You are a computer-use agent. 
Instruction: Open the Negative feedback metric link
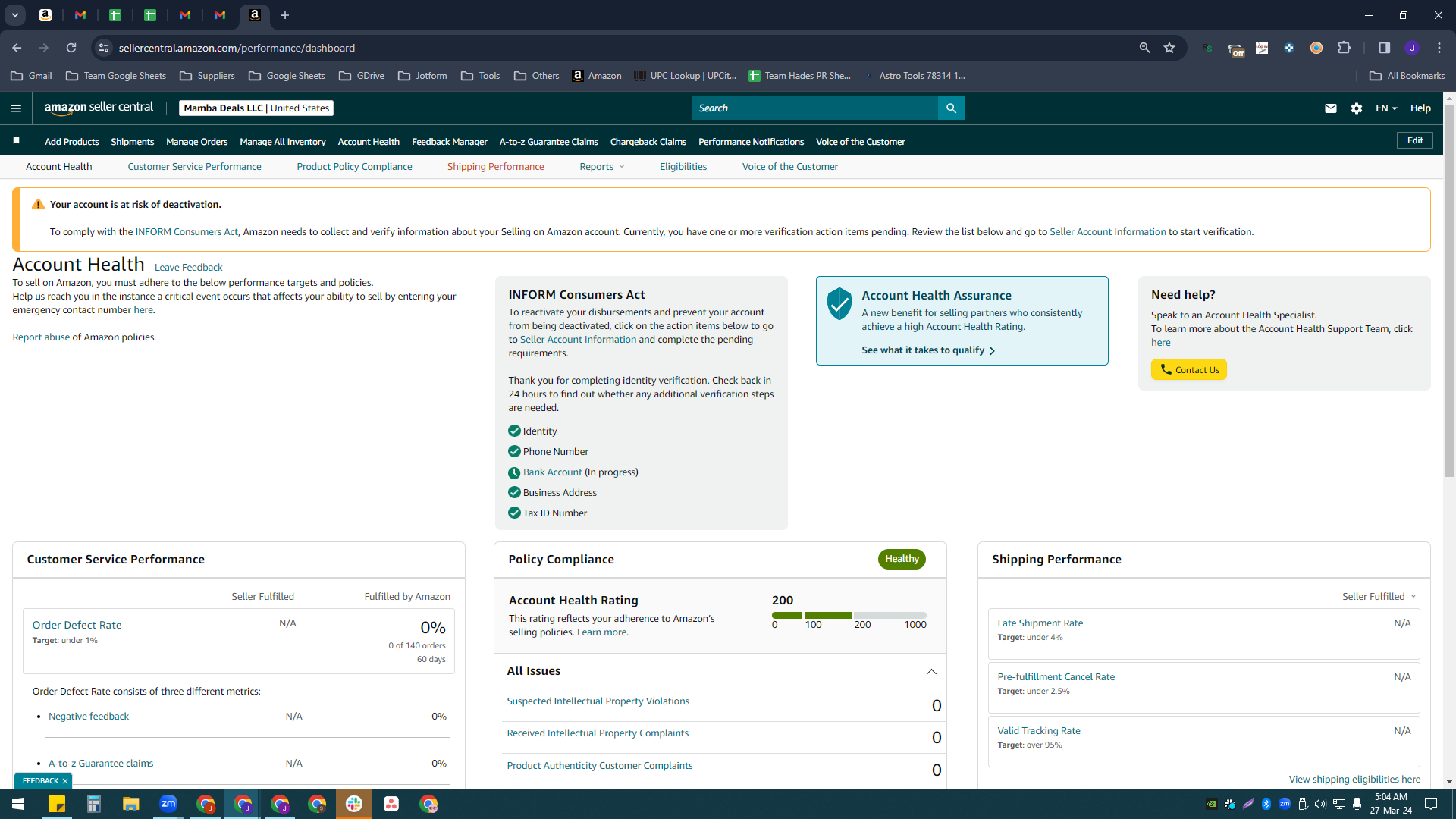(89, 717)
